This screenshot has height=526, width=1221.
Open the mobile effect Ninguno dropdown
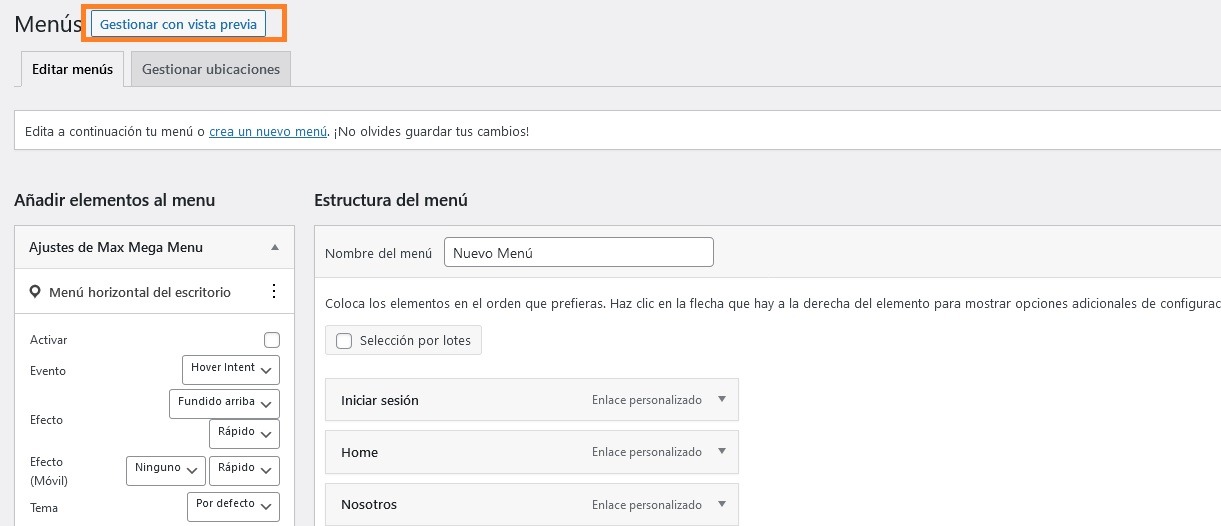165,470
